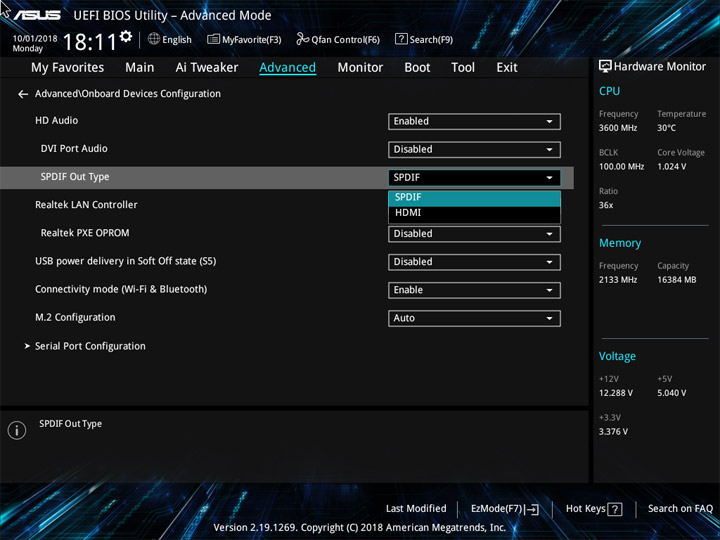Switch to the Tool tab
Viewport: 720px width, 540px height.
[x=463, y=68]
